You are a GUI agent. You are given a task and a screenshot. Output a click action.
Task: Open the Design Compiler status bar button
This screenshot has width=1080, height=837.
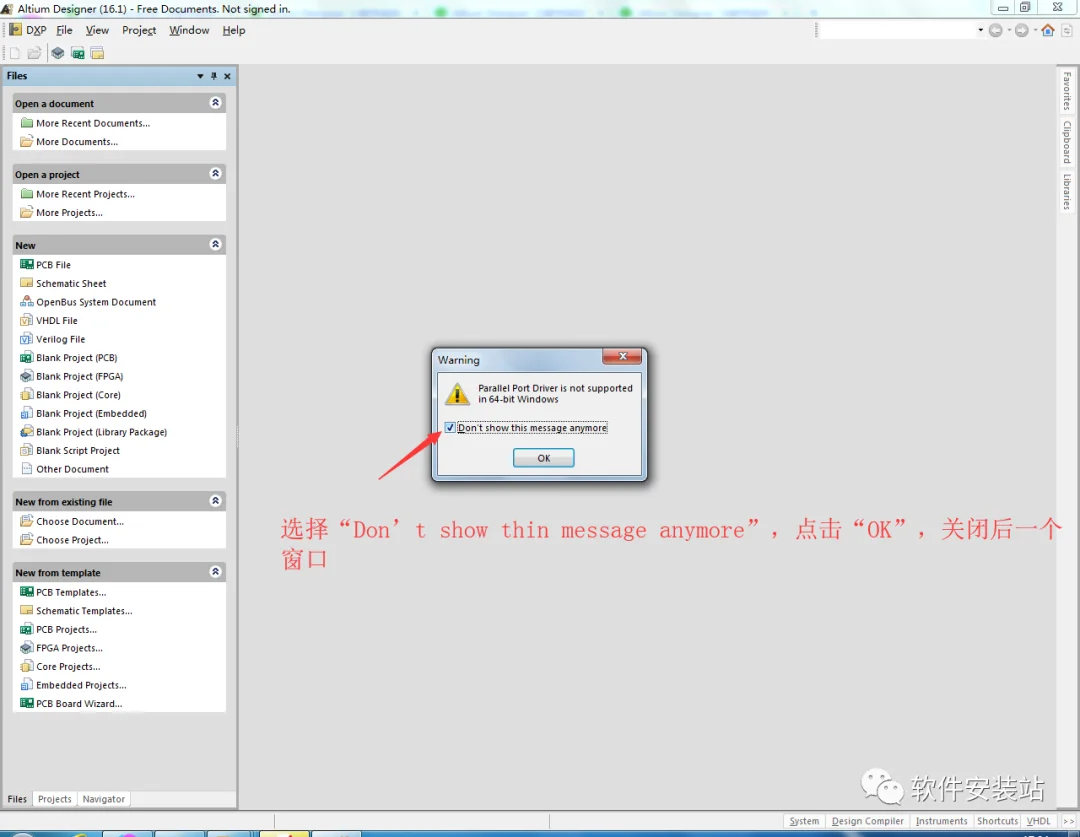pos(867,821)
